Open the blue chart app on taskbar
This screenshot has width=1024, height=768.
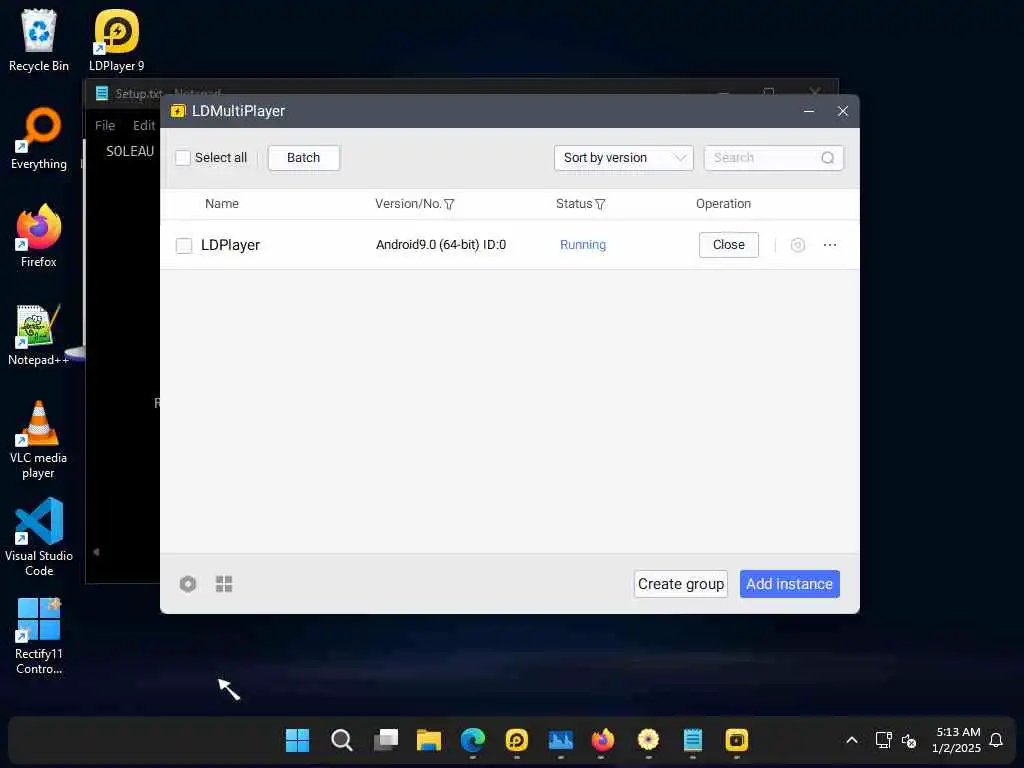point(560,740)
